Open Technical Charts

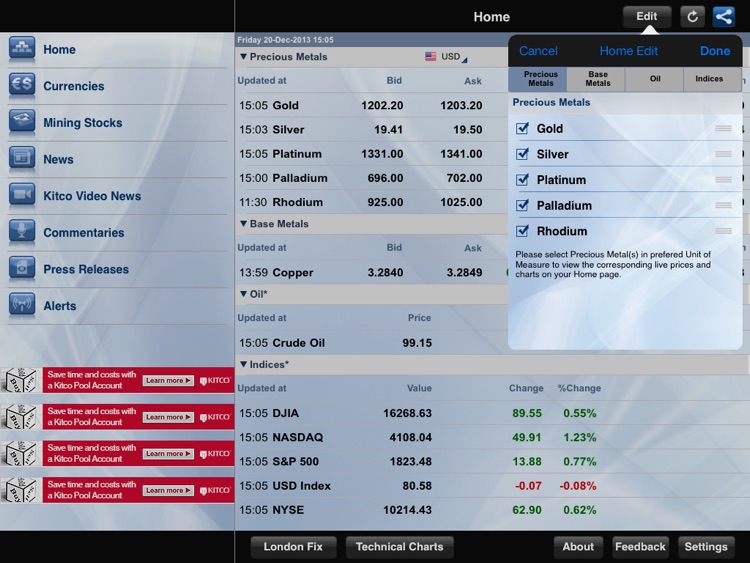(x=399, y=547)
